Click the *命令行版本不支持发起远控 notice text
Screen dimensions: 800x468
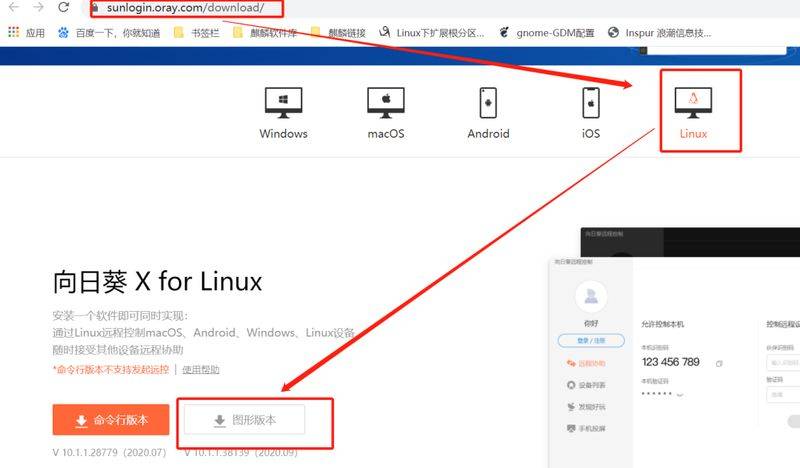pos(111,370)
